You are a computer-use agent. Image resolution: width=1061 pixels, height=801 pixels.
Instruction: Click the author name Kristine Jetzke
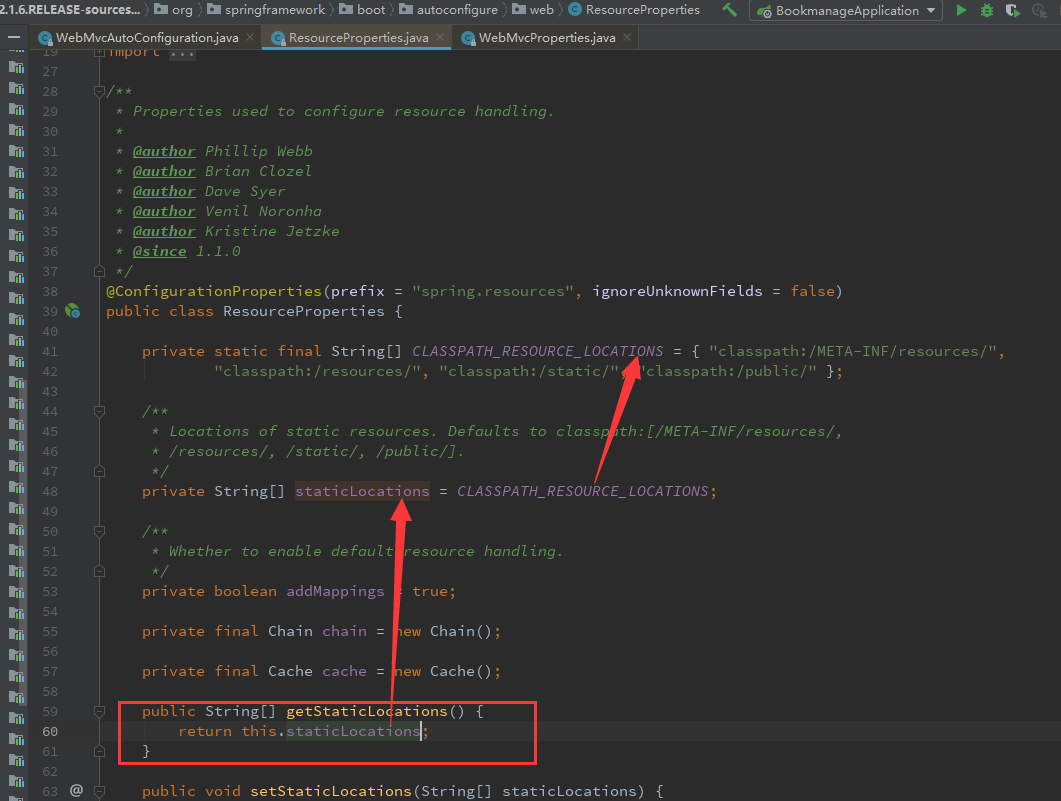(272, 231)
